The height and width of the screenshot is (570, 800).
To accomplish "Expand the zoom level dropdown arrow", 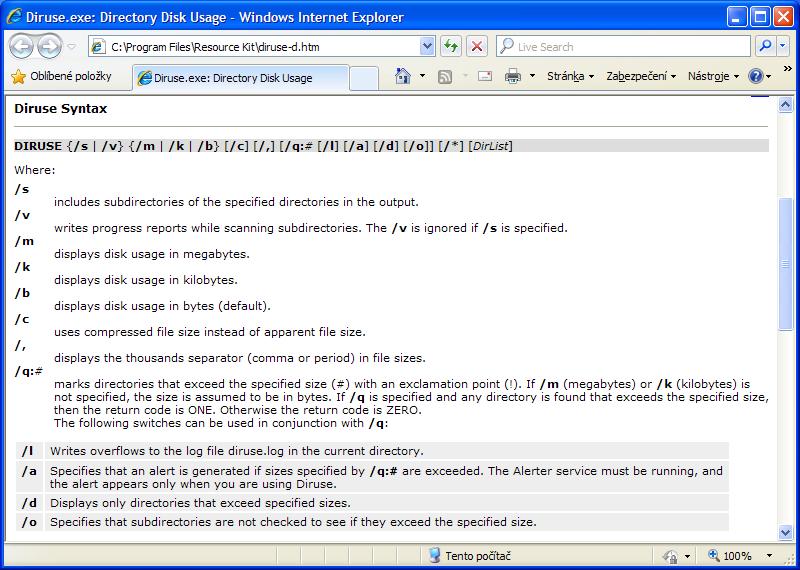I will (x=769, y=556).
